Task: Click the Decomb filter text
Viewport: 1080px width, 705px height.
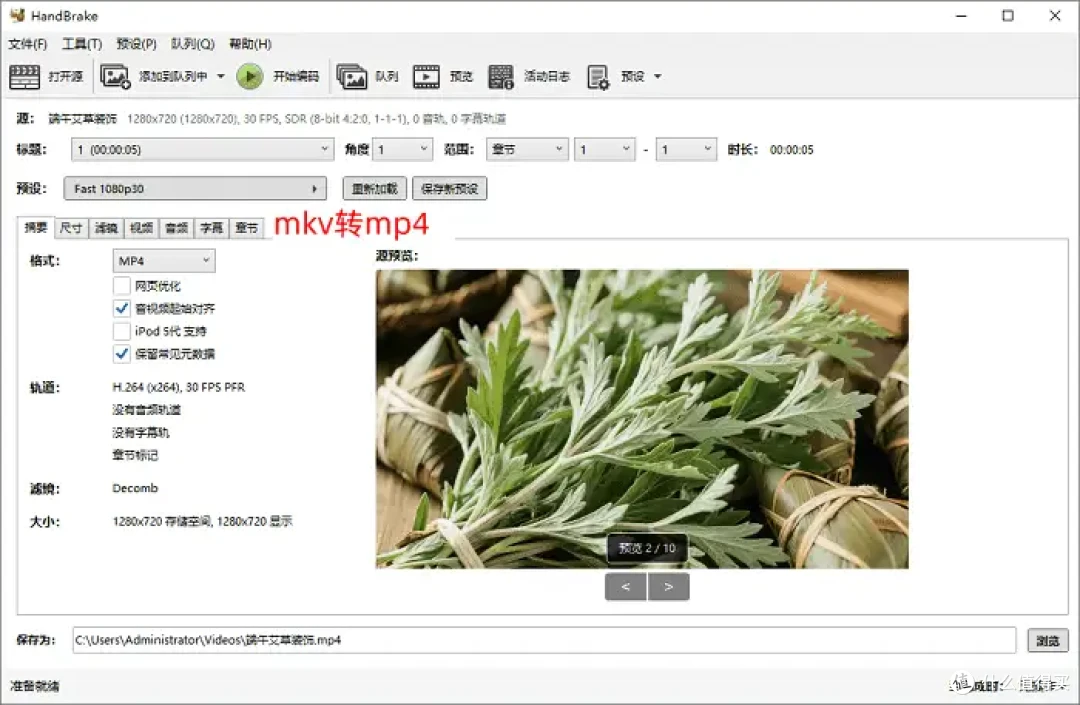Action: 135,488
